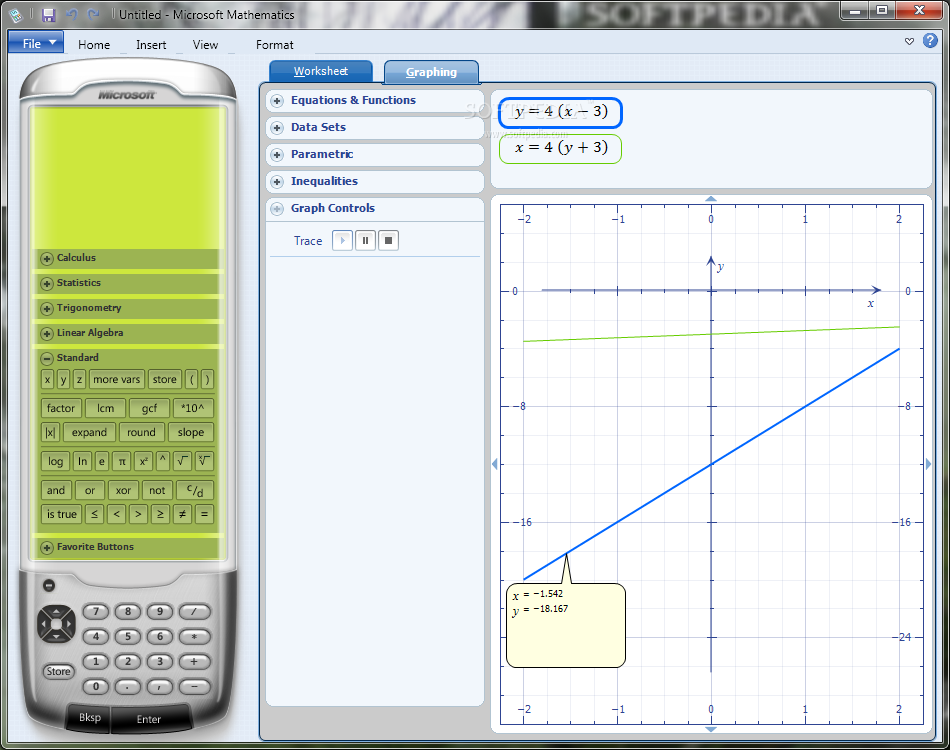Viewport: 950px width, 750px height.
Task: Insert less-than-or-equal sign button
Action: (x=94, y=514)
